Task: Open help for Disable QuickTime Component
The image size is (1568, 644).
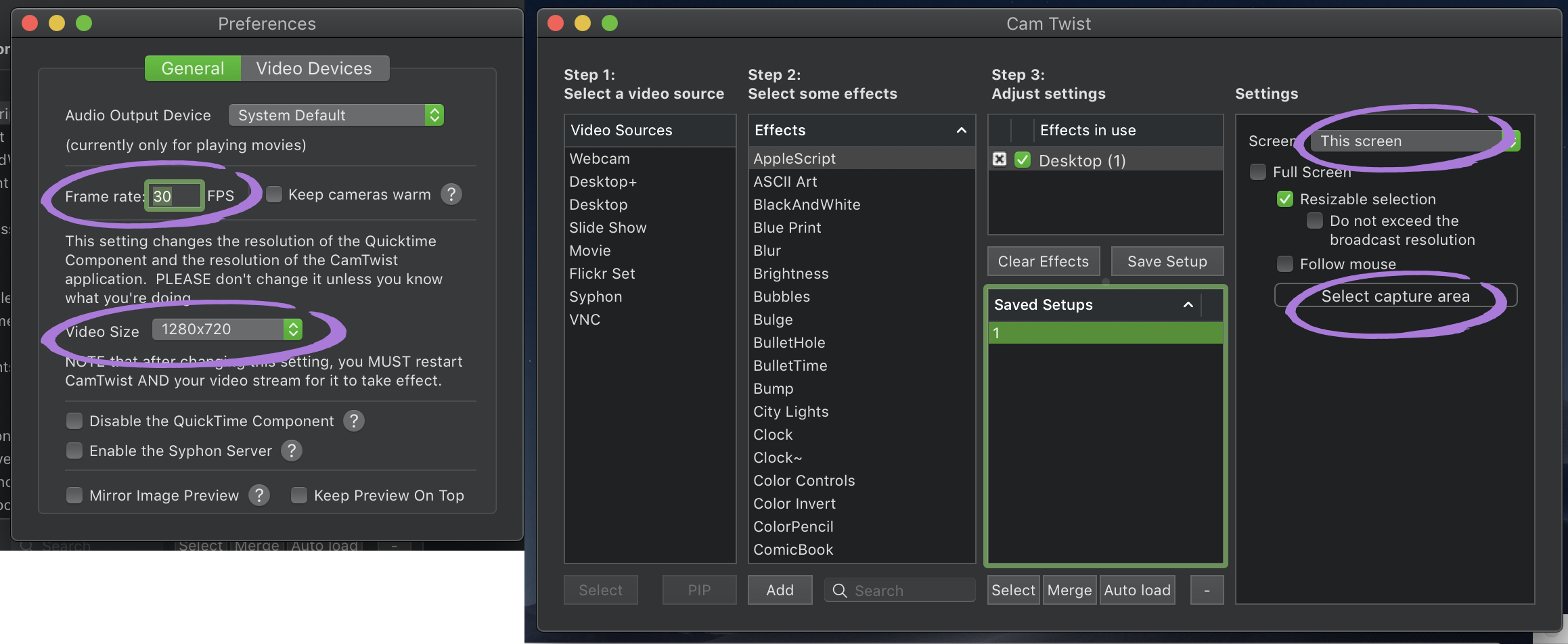Action: point(354,421)
